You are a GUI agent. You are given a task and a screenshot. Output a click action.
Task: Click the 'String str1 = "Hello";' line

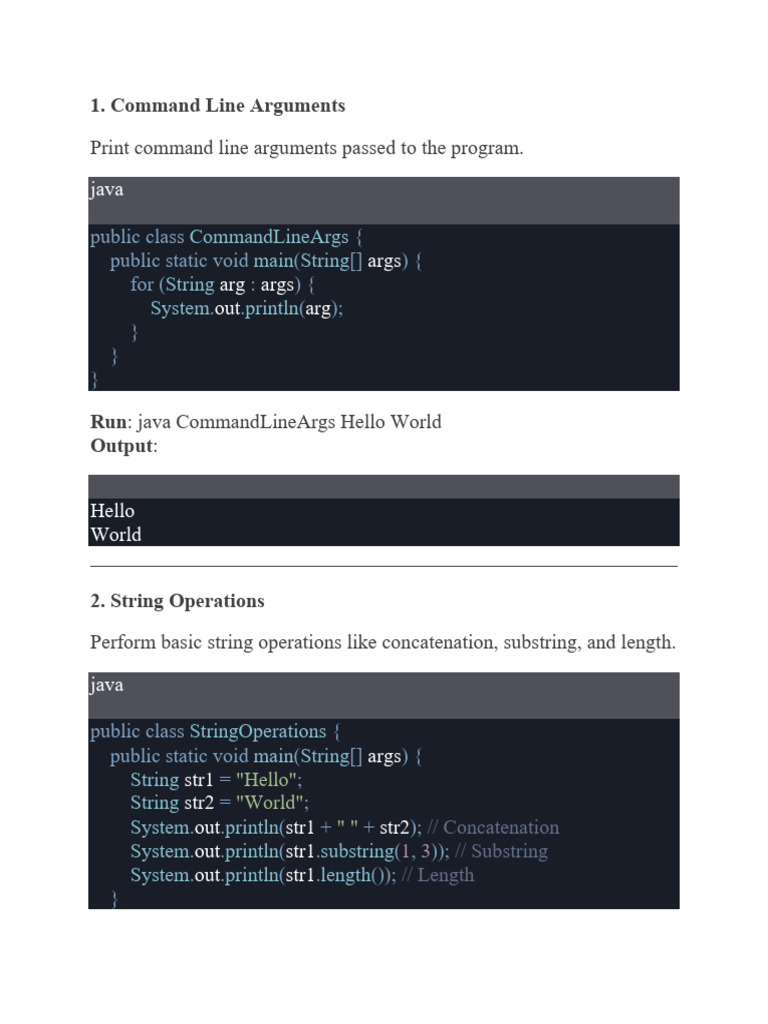pos(216,779)
